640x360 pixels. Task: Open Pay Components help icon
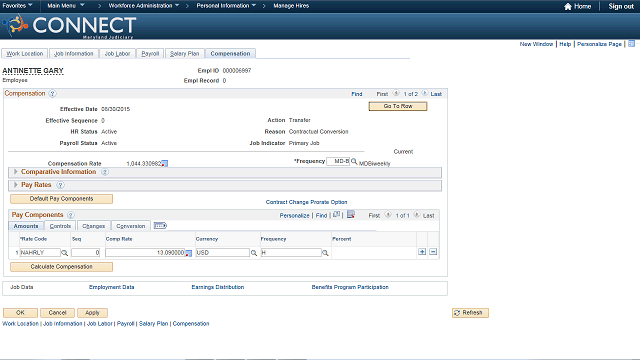point(71,215)
